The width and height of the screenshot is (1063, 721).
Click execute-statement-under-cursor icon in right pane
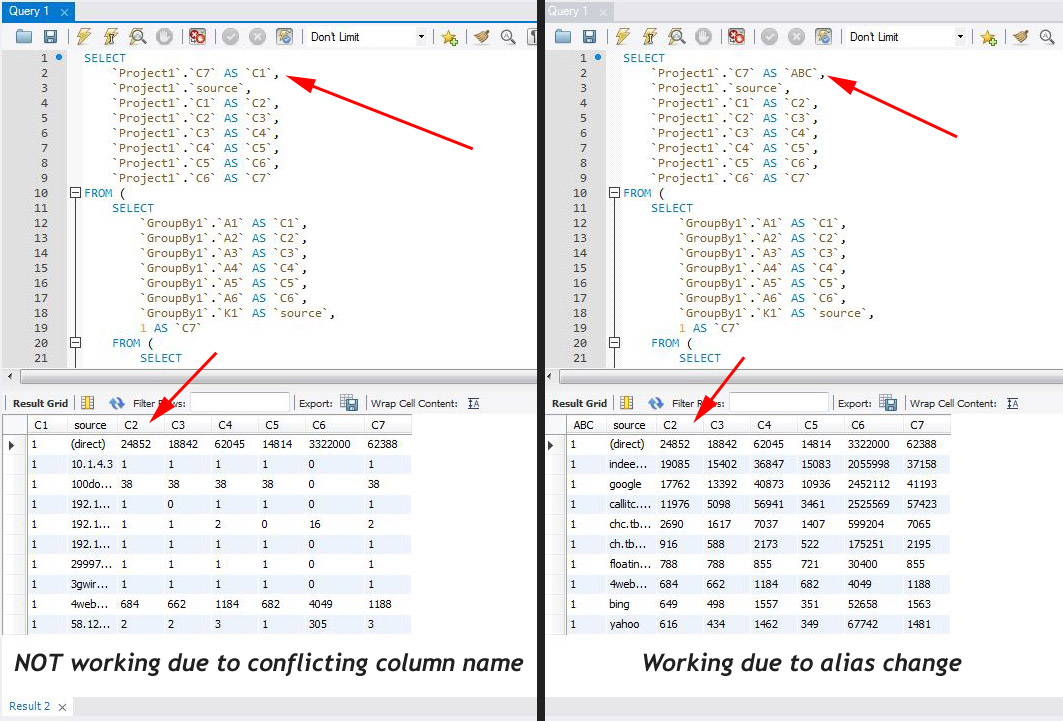(649, 37)
